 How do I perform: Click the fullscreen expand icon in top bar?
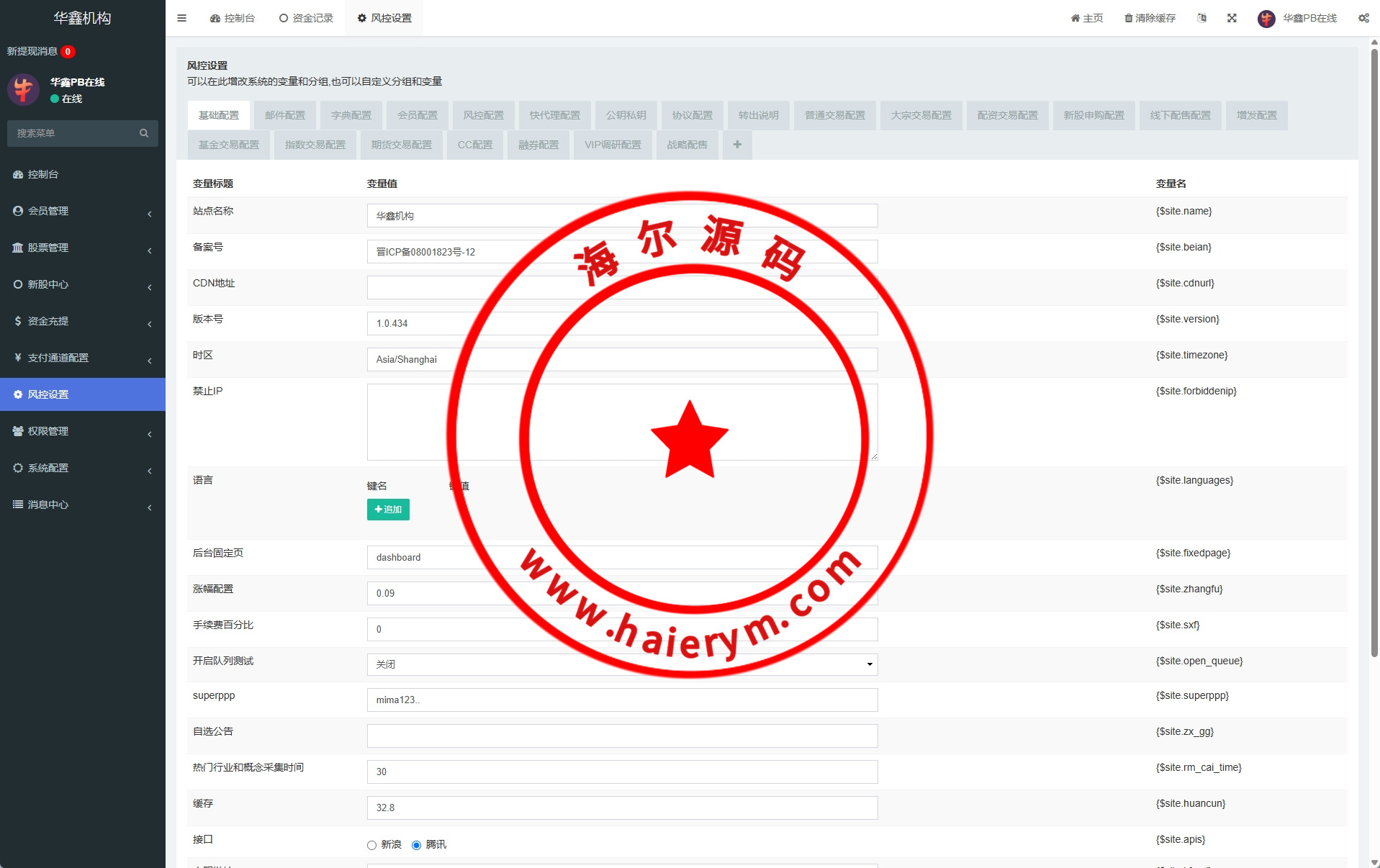click(1232, 18)
